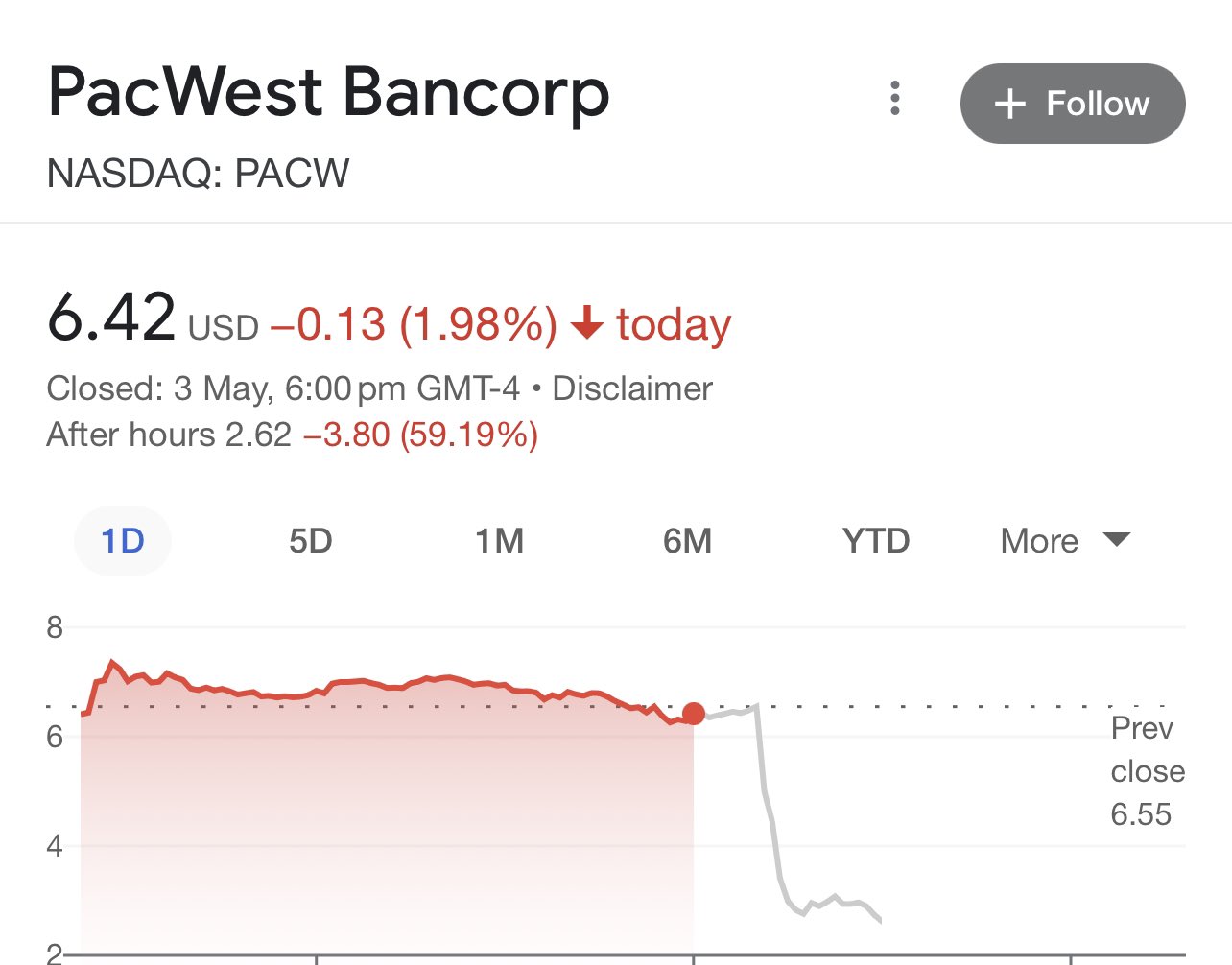Click the Prev close 6.55 label
Screen dimensions: 1232x965
coord(1148,771)
